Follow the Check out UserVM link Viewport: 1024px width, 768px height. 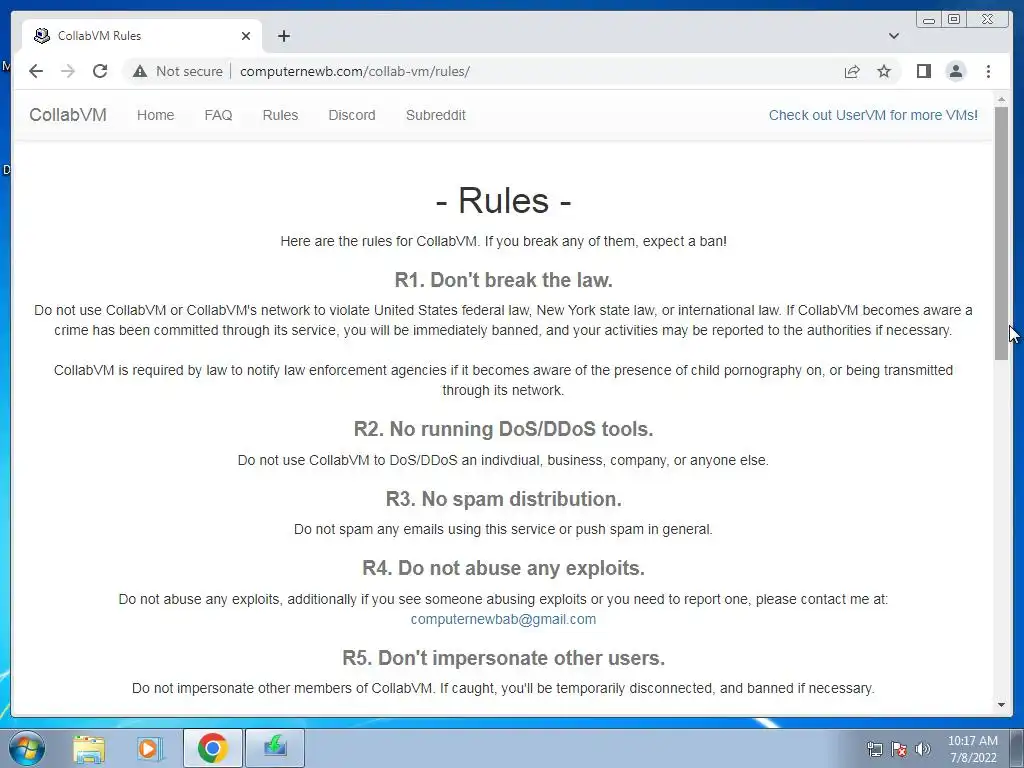click(873, 115)
